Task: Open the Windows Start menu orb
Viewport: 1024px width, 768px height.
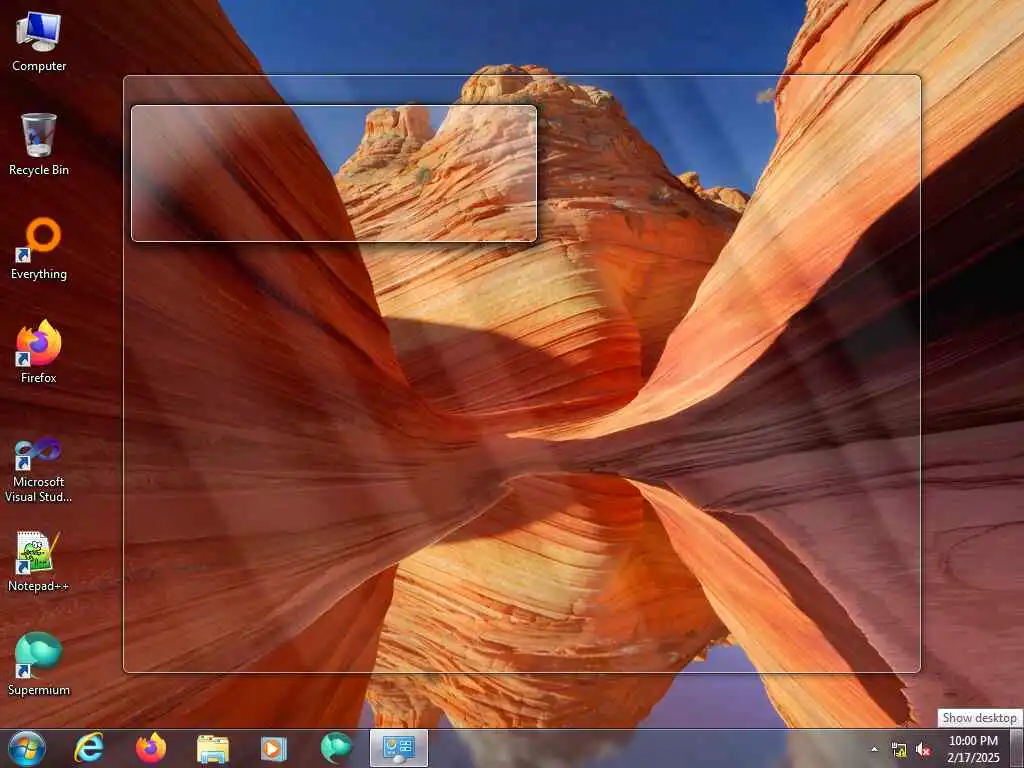Action: (27, 748)
